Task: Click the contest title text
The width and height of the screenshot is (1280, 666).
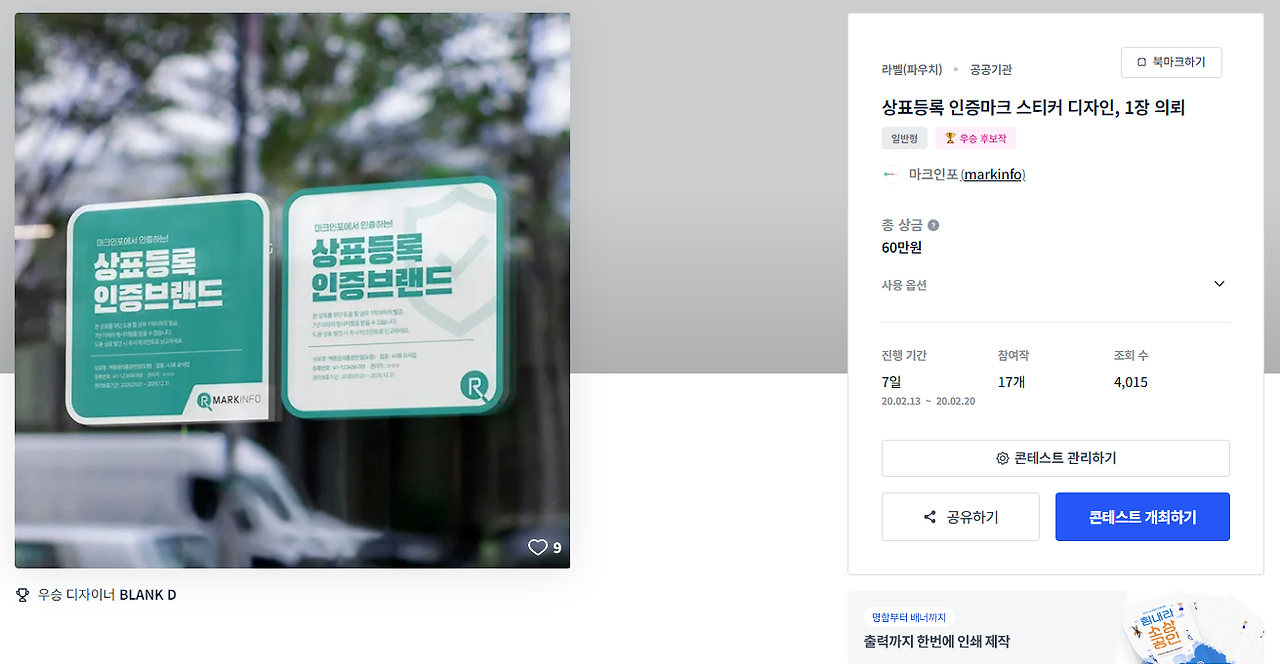Action: (1033, 107)
